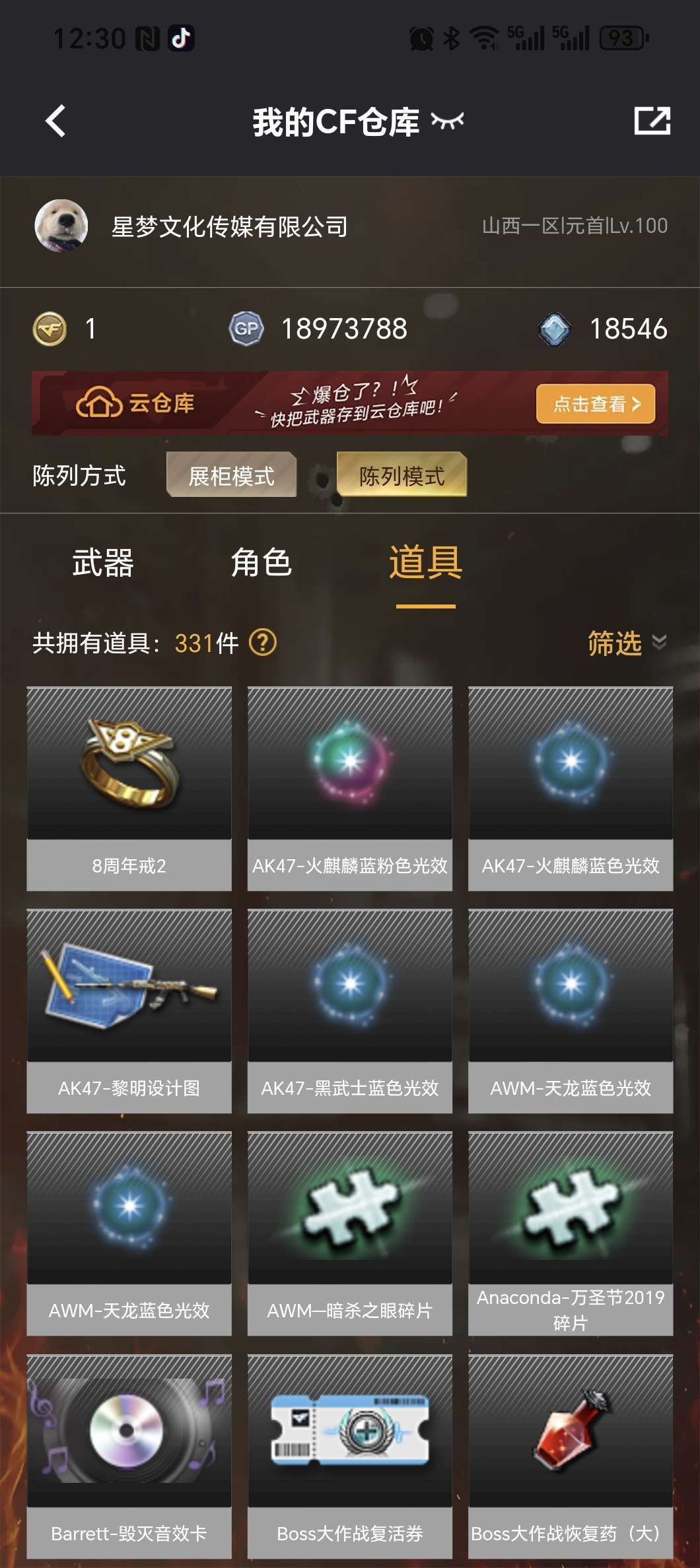Tap the golden retriever profile avatar
This screenshot has height=1568, width=700.
(x=61, y=226)
